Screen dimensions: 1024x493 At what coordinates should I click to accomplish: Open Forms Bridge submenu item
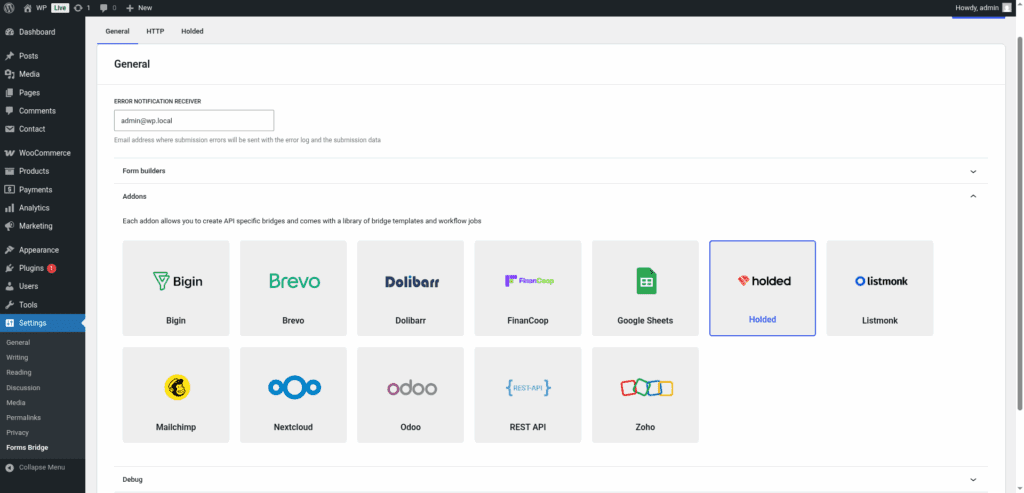27,447
